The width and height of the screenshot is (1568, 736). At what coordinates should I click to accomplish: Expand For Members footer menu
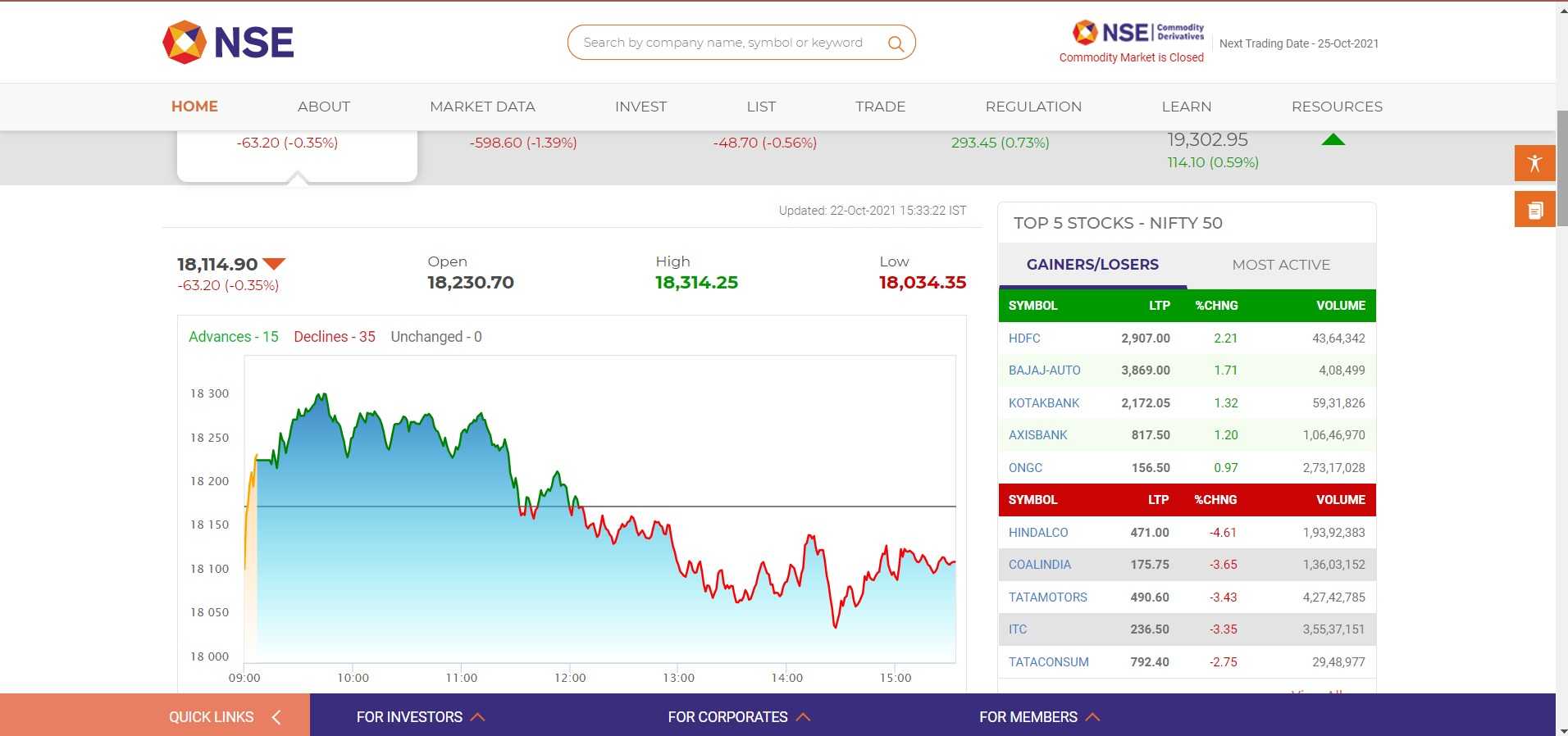pyautogui.click(x=1039, y=717)
